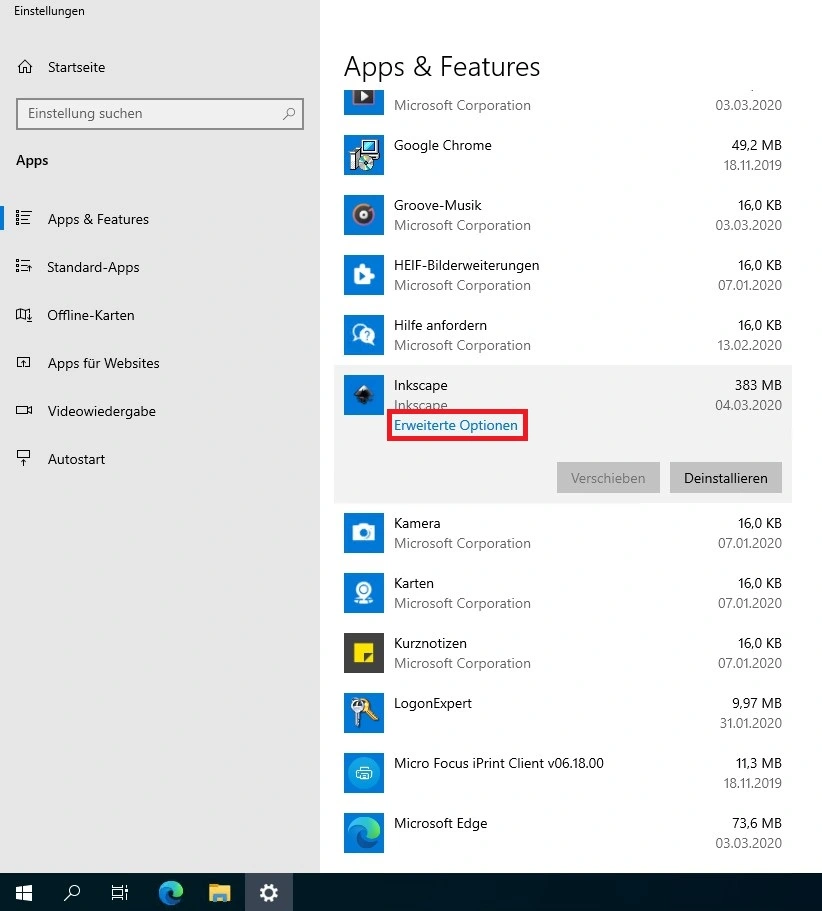Viewport: 822px width, 911px height.
Task: Click the Google Chrome app icon
Action: pyautogui.click(x=364, y=155)
